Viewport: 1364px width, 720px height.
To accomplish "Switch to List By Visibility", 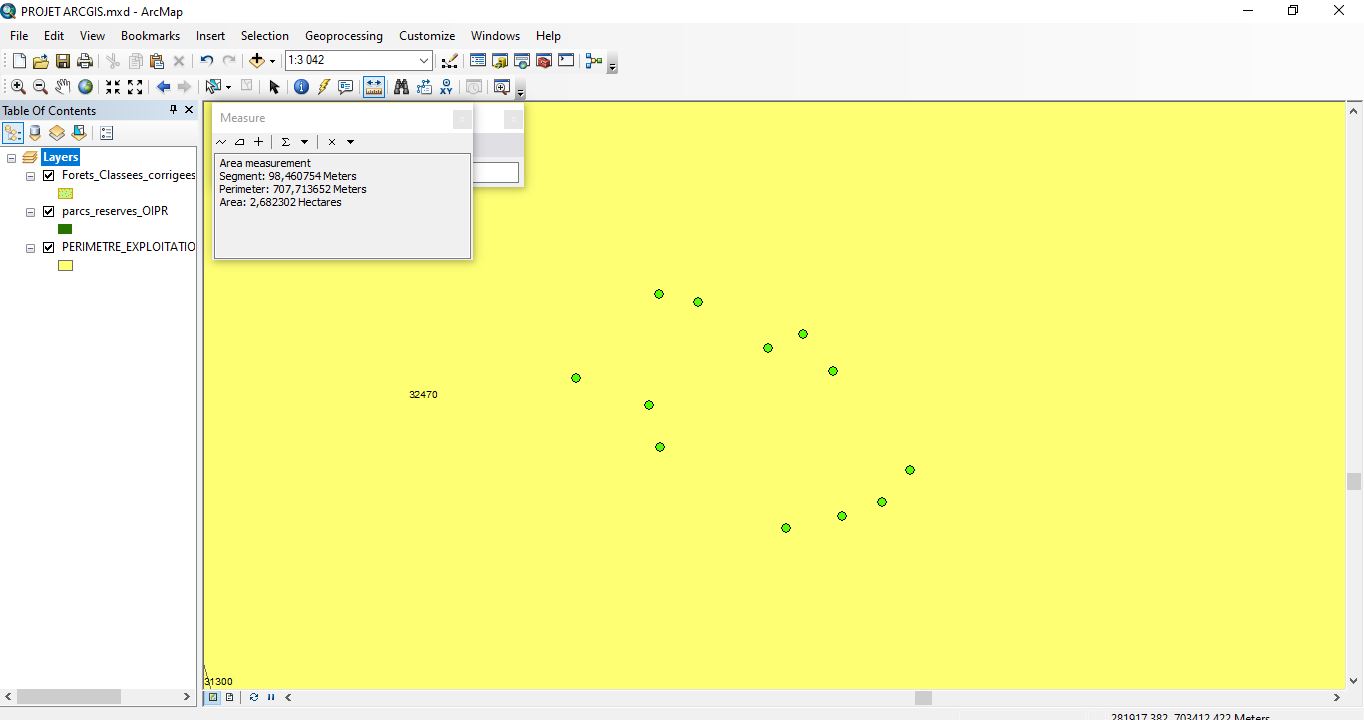I will click(x=57, y=132).
